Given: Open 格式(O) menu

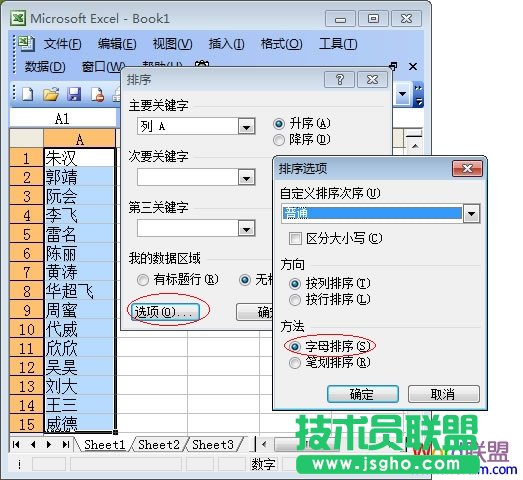Looking at the screenshot, I should [x=281, y=44].
